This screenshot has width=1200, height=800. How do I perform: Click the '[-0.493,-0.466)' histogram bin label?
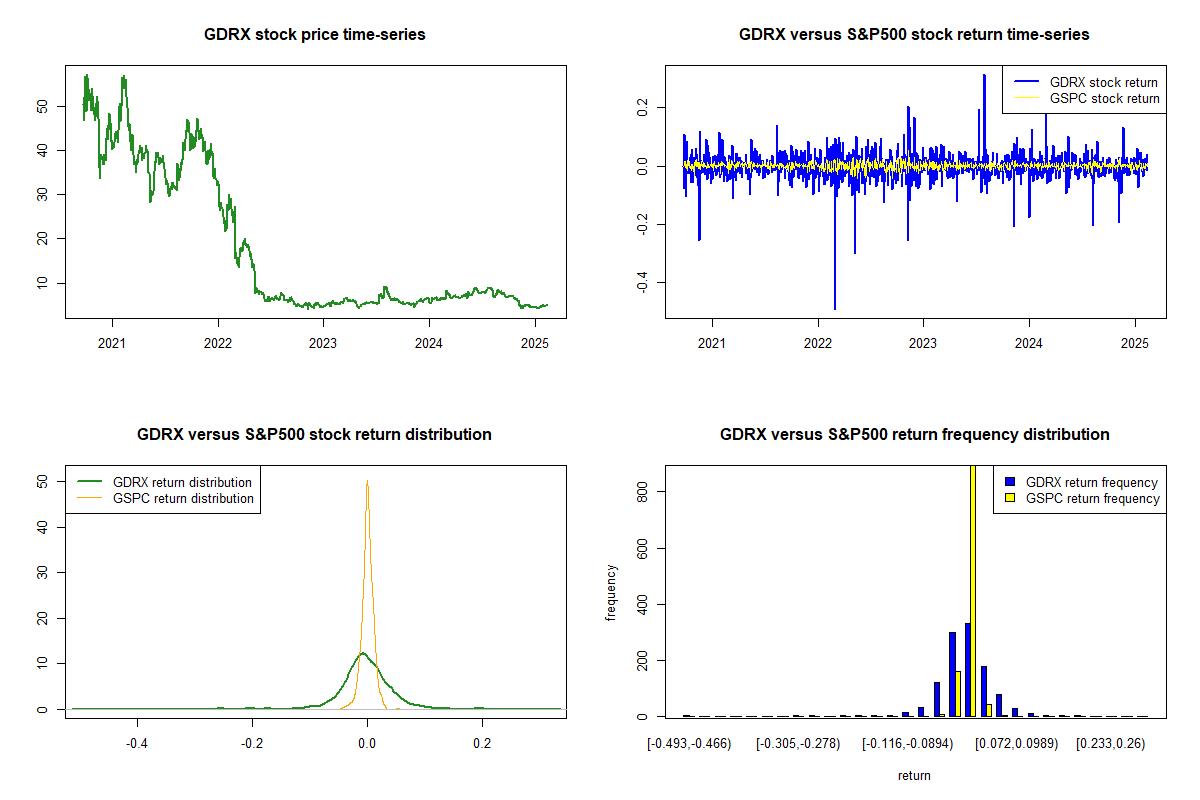tap(689, 745)
